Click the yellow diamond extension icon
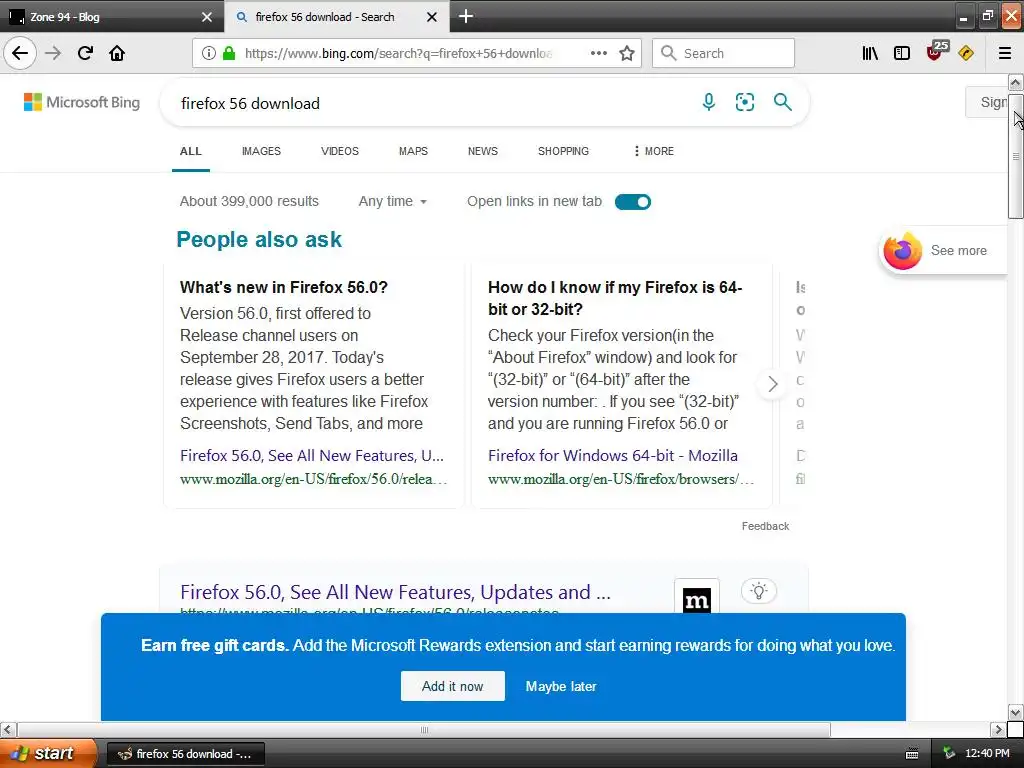The height and width of the screenshot is (768, 1024). (966, 53)
